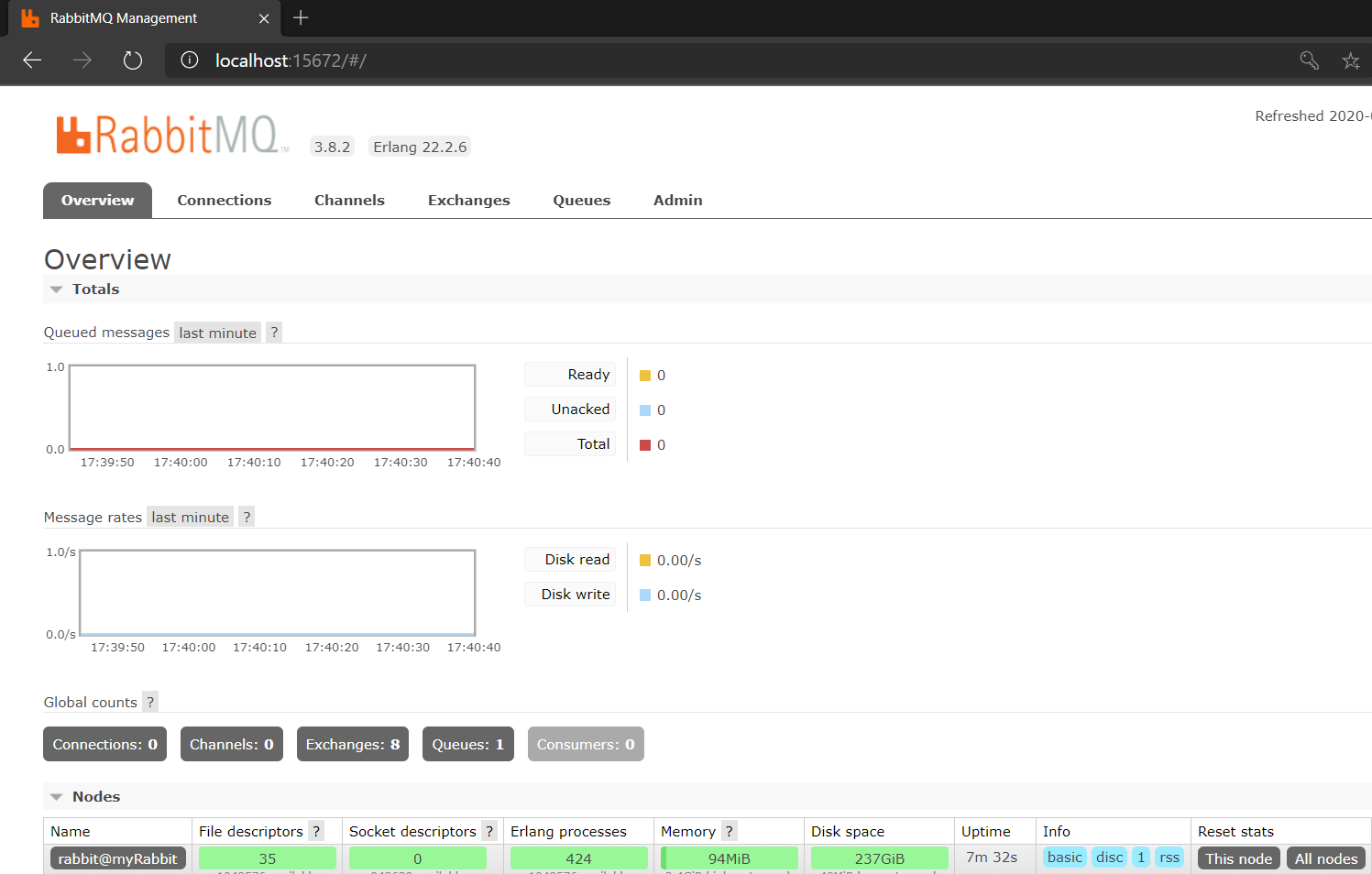
Task: Click the 237GiB disk space value
Action: point(880,858)
